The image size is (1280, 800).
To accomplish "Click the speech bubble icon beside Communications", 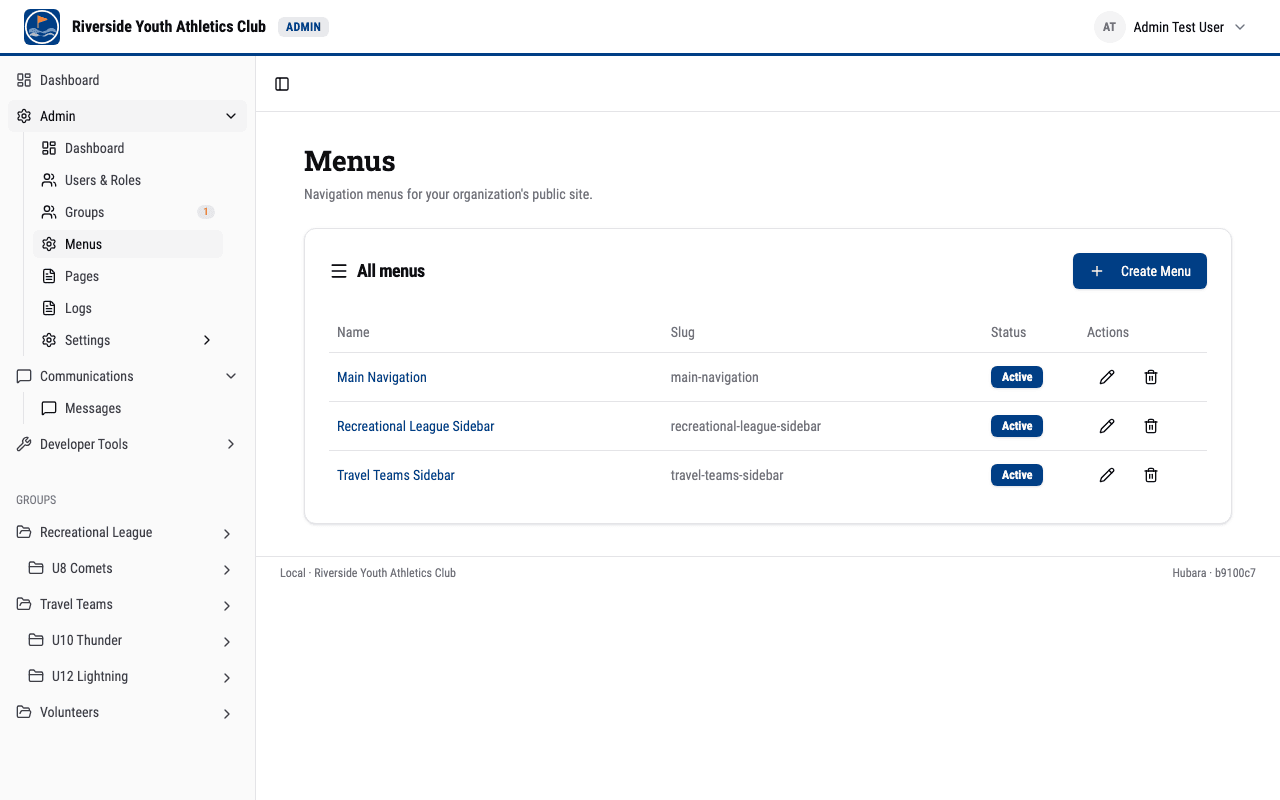I will click(x=24, y=376).
